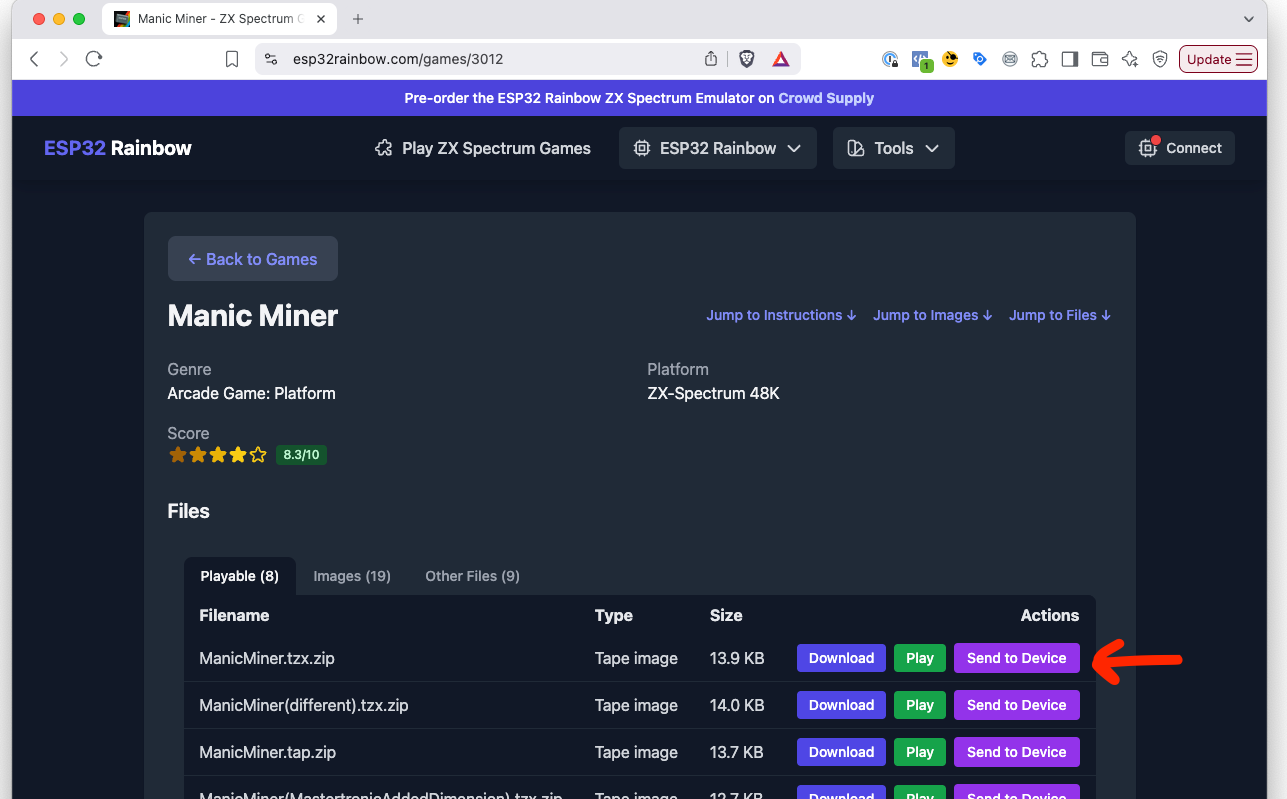The height and width of the screenshot is (799, 1287).
Task: Open extension icon with green badge 1
Action: (921, 60)
